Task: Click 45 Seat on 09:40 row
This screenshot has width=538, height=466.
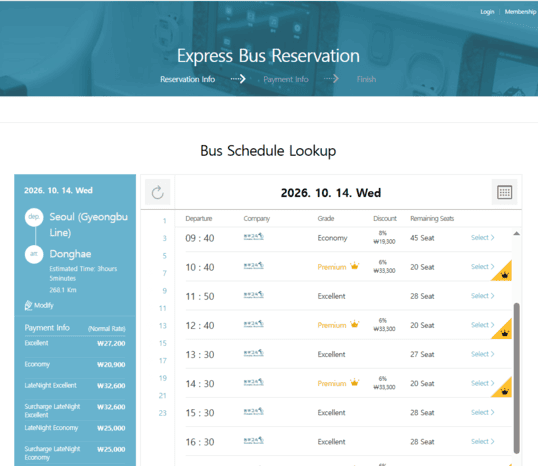Action: [x=422, y=238]
